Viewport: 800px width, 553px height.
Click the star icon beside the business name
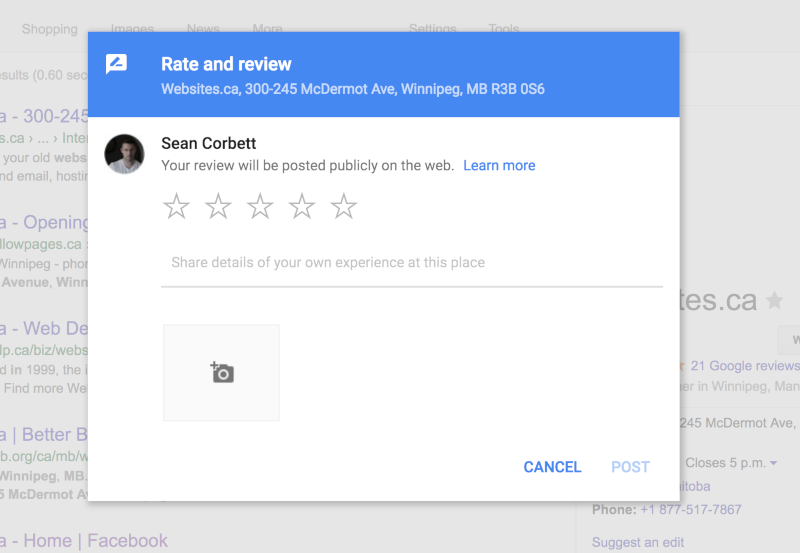(x=774, y=300)
